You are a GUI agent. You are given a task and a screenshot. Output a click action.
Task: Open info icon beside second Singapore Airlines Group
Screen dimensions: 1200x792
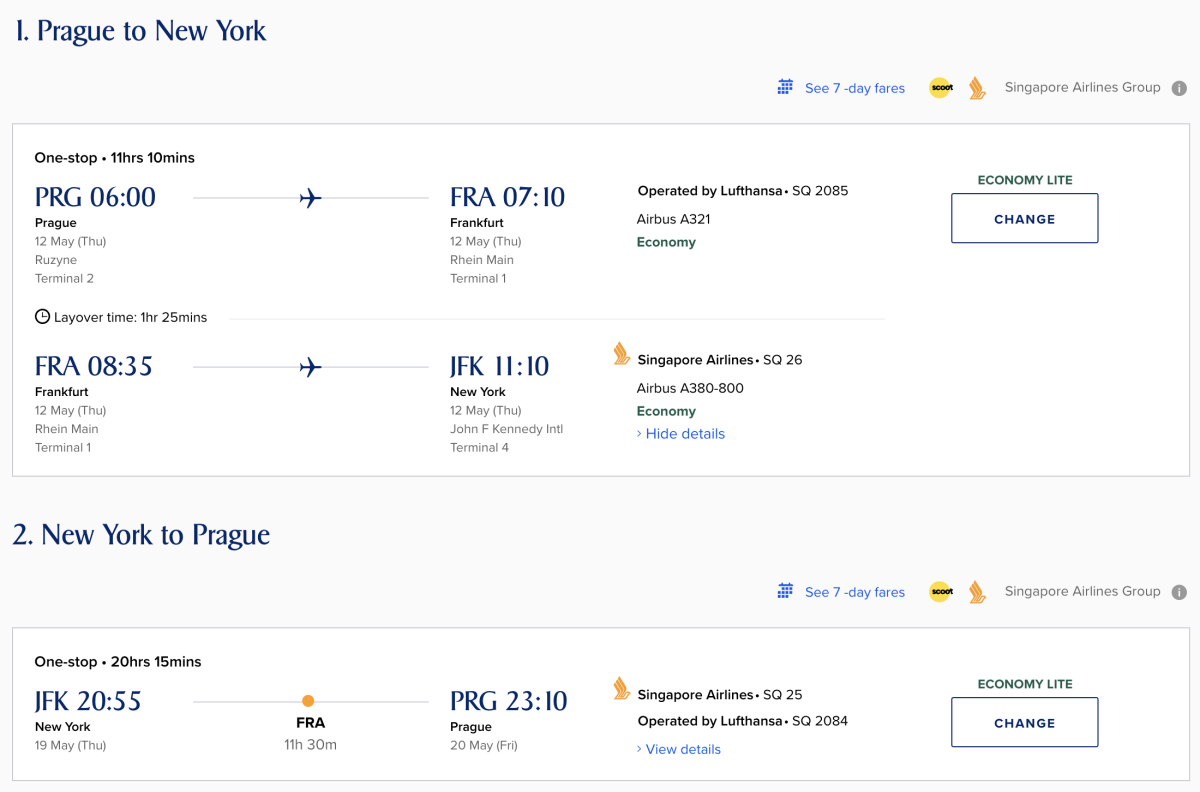click(1180, 592)
